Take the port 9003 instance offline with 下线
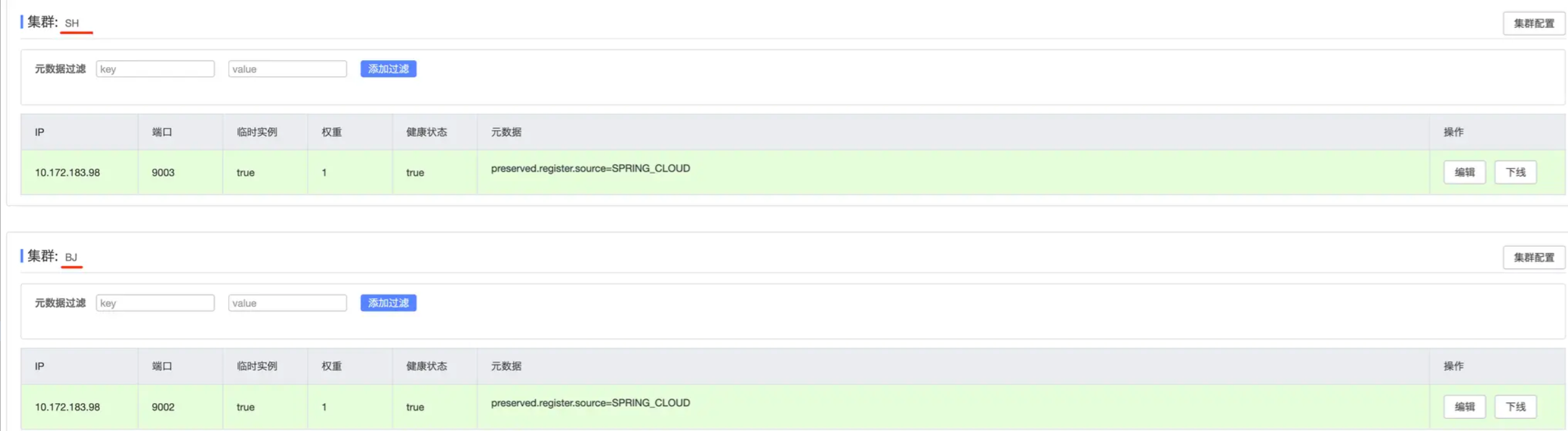Viewport: 1568px width, 431px height. tap(1515, 172)
